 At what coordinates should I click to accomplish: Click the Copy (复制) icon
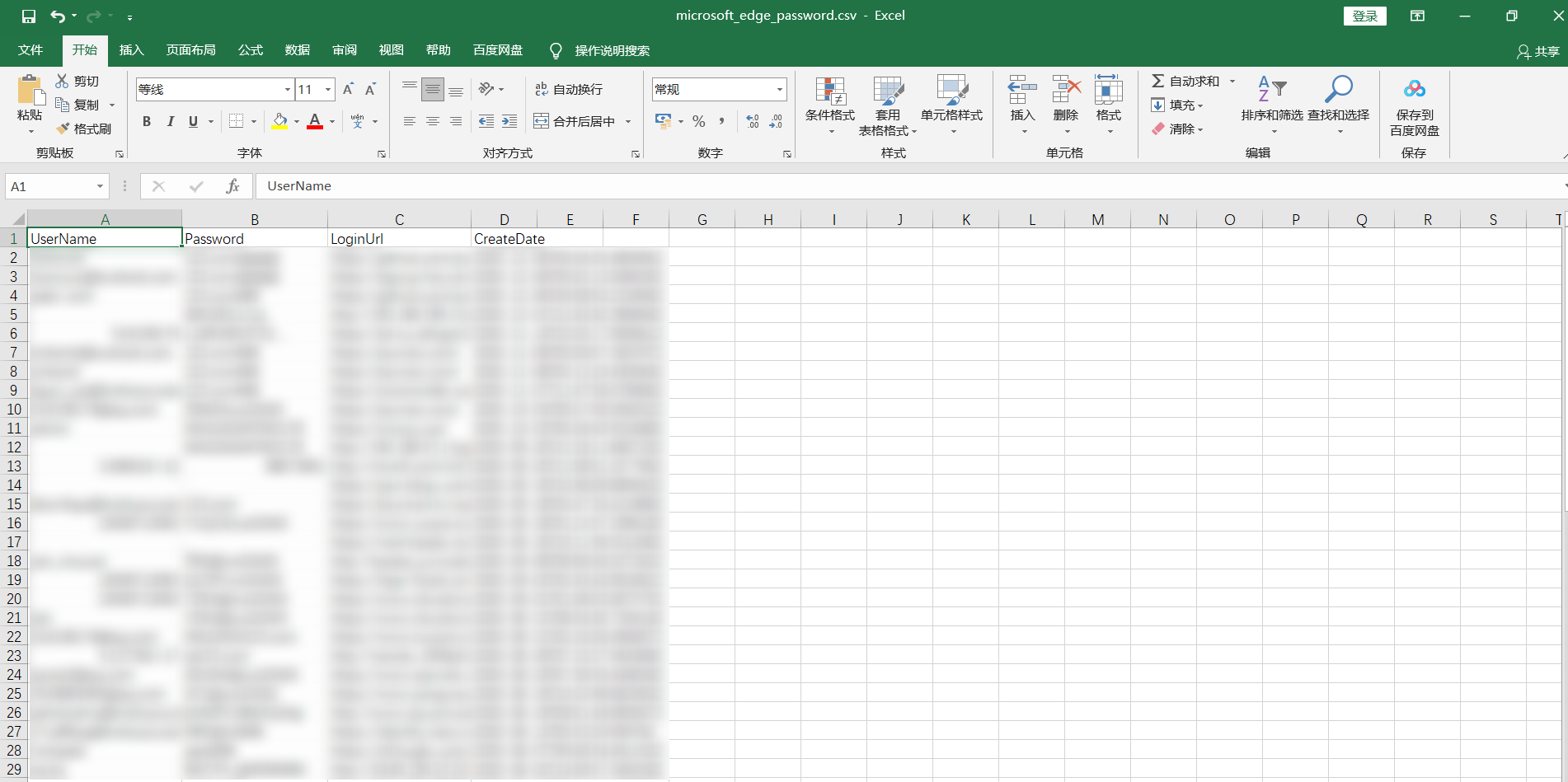[62, 105]
